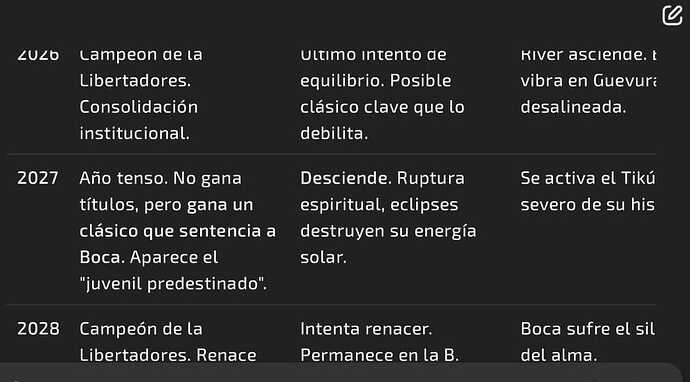
Task: Click the "Desciende. Ruptura" cell heading
Action: [x=382, y=178]
